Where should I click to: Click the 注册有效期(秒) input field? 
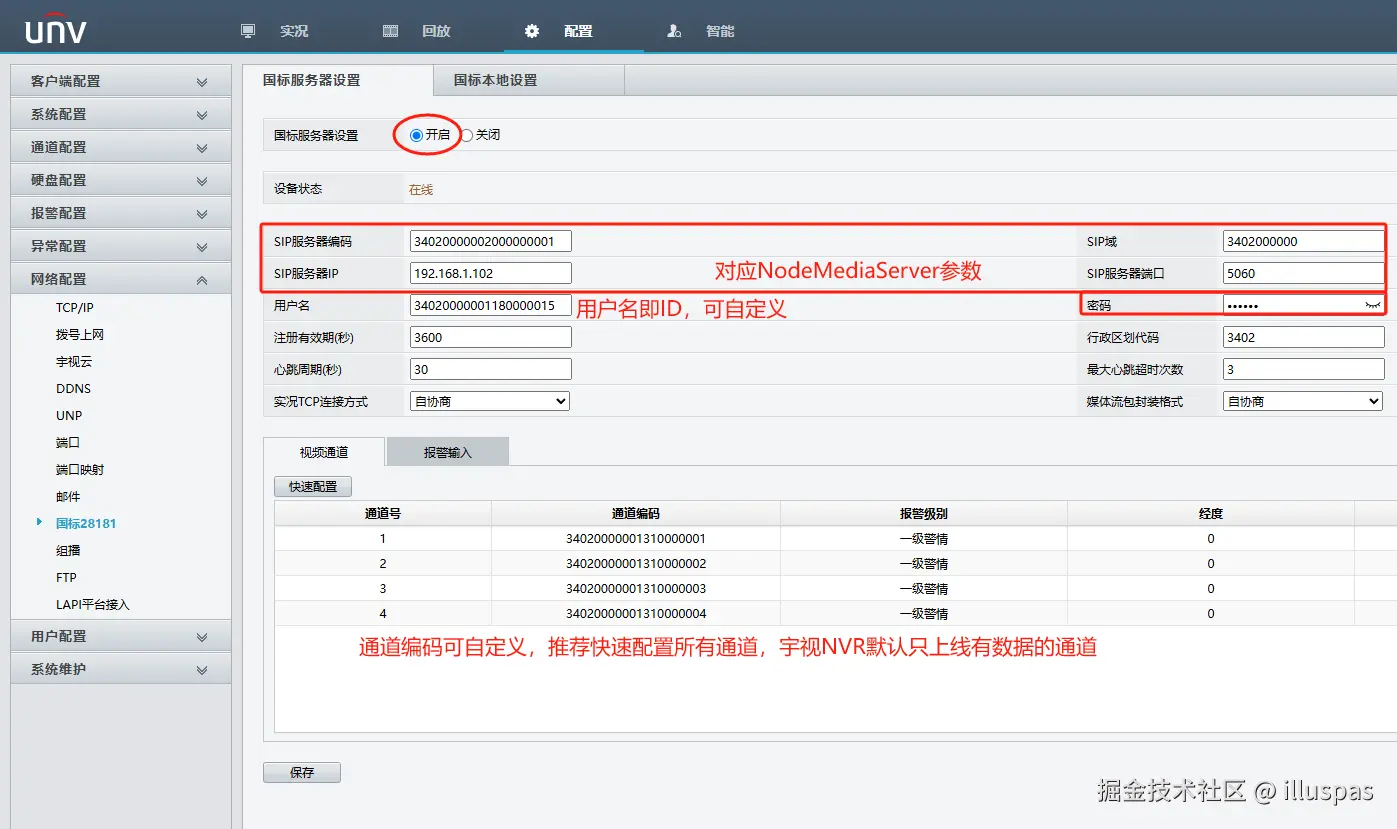(491, 337)
